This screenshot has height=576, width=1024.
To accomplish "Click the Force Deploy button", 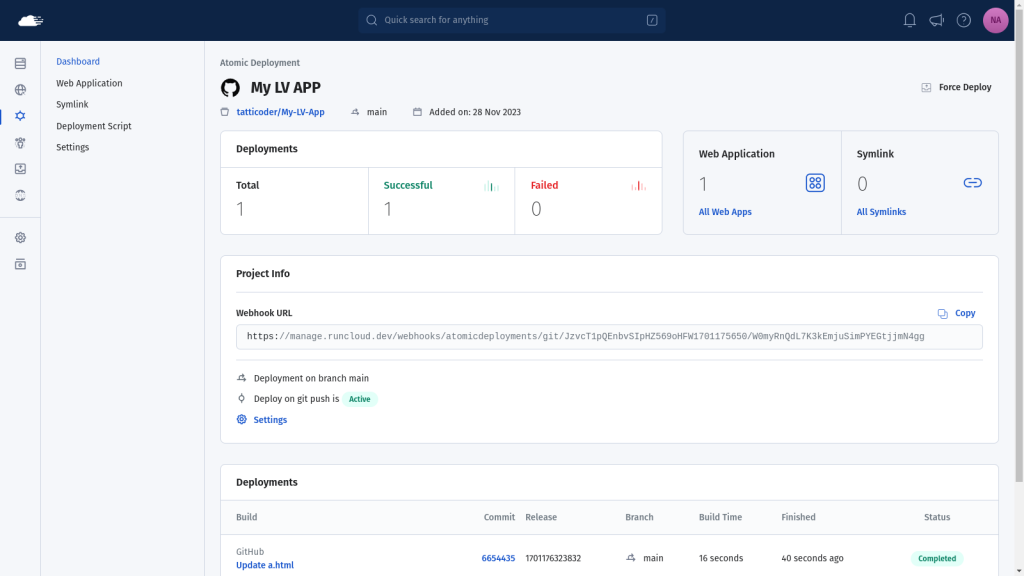I will tap(956, 87).
